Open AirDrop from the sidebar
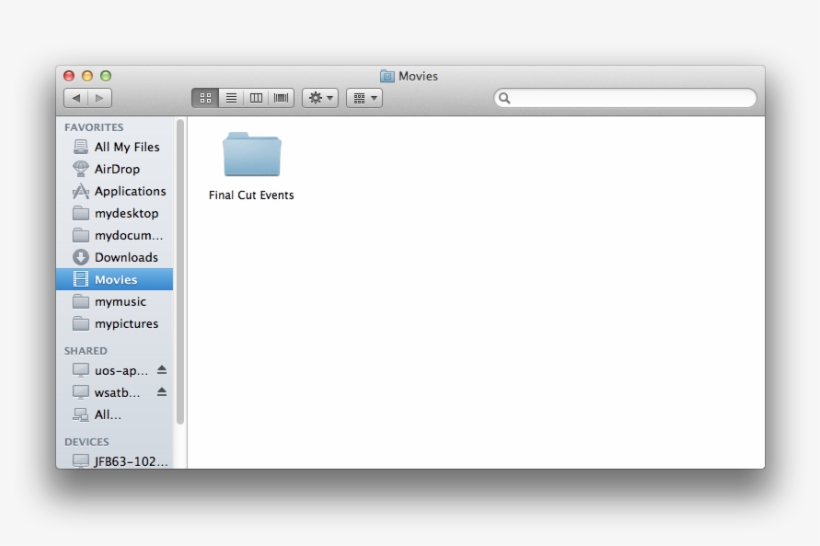820x546 pixels. click(x=117, y=169)
